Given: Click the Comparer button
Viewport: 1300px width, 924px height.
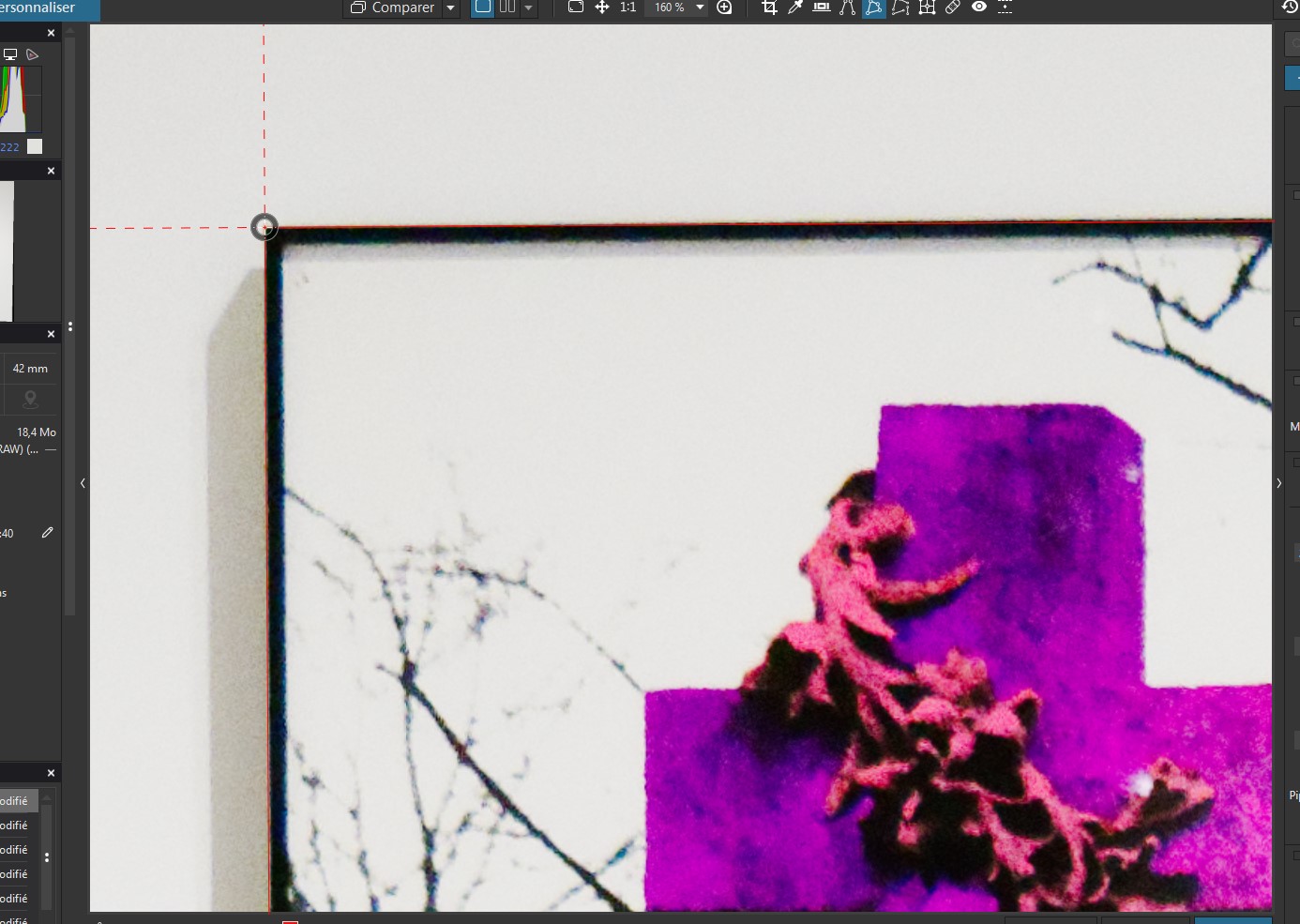Looking at the screenshot, I should pos(392,8).
